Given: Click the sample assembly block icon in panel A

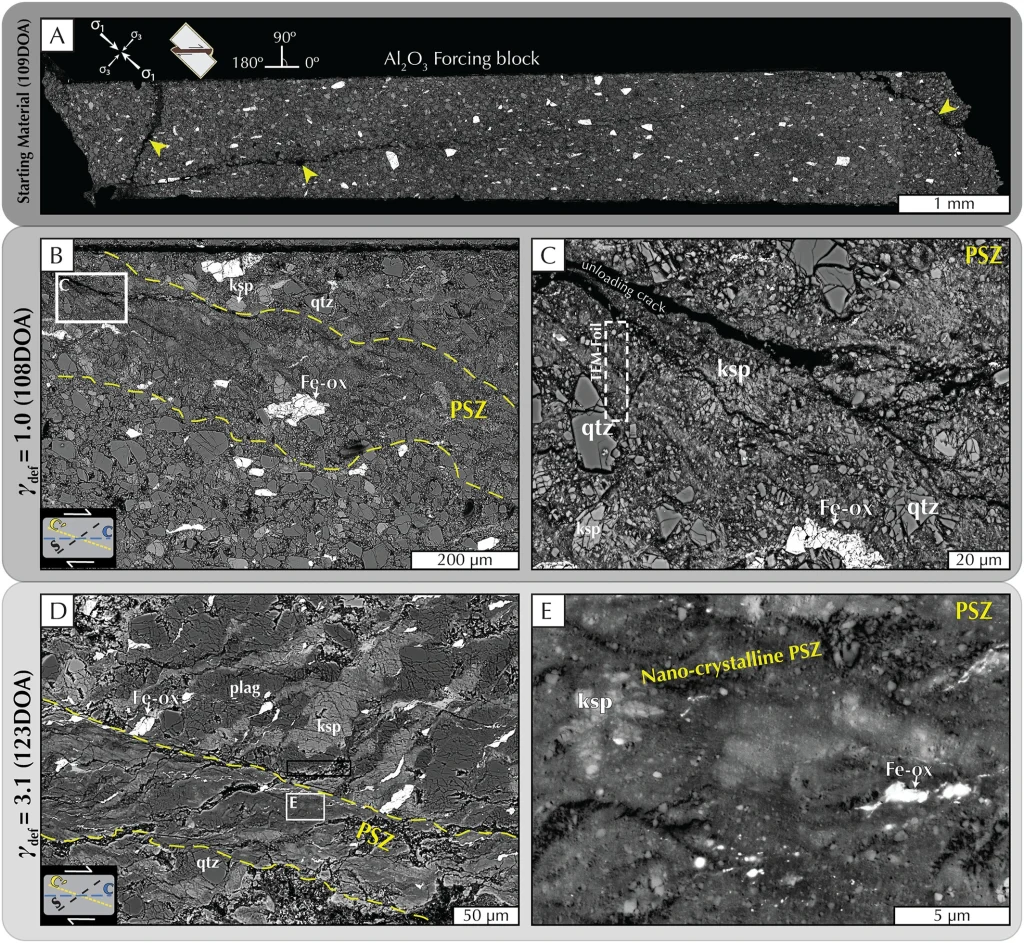Looking at the screenshot, I should coord(192,52).
